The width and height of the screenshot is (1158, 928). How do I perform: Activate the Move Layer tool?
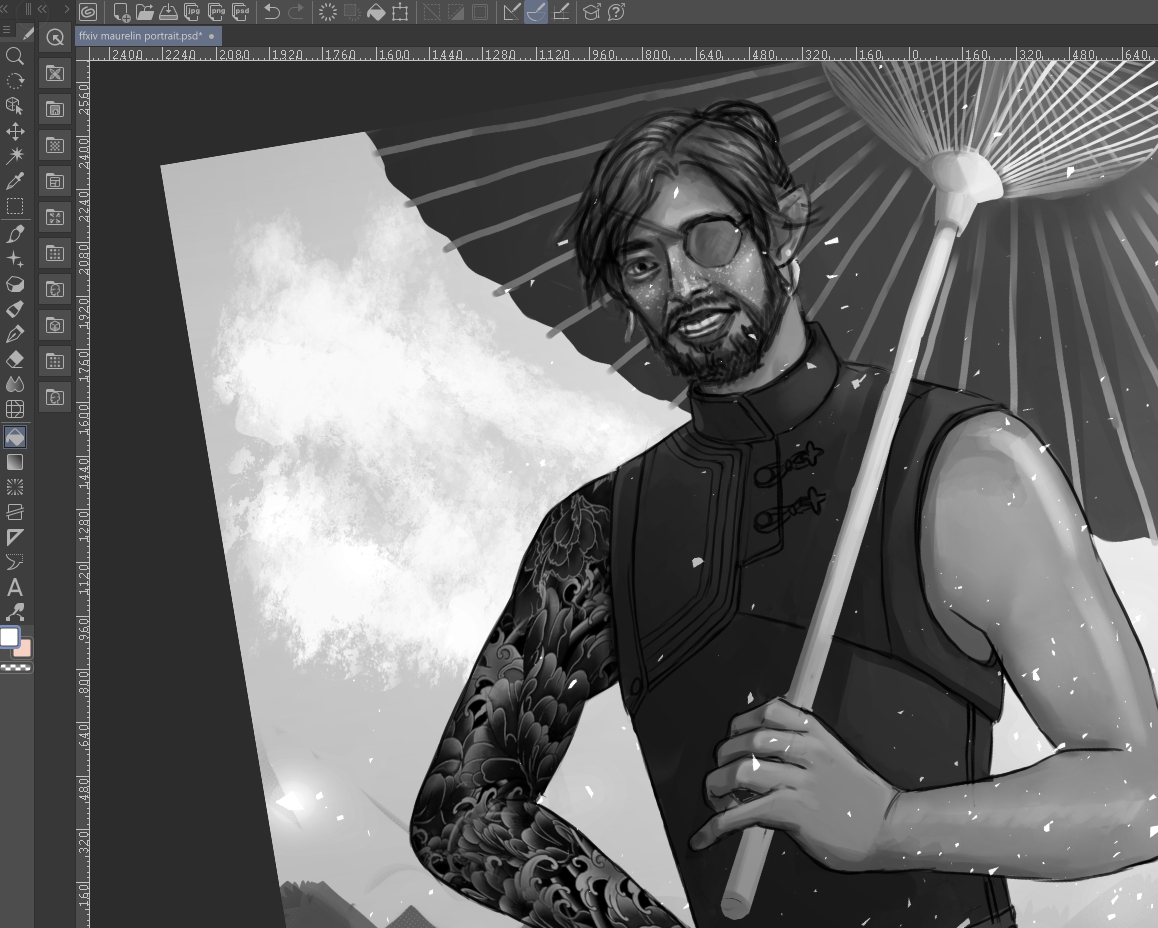click(x=15, y=131)
